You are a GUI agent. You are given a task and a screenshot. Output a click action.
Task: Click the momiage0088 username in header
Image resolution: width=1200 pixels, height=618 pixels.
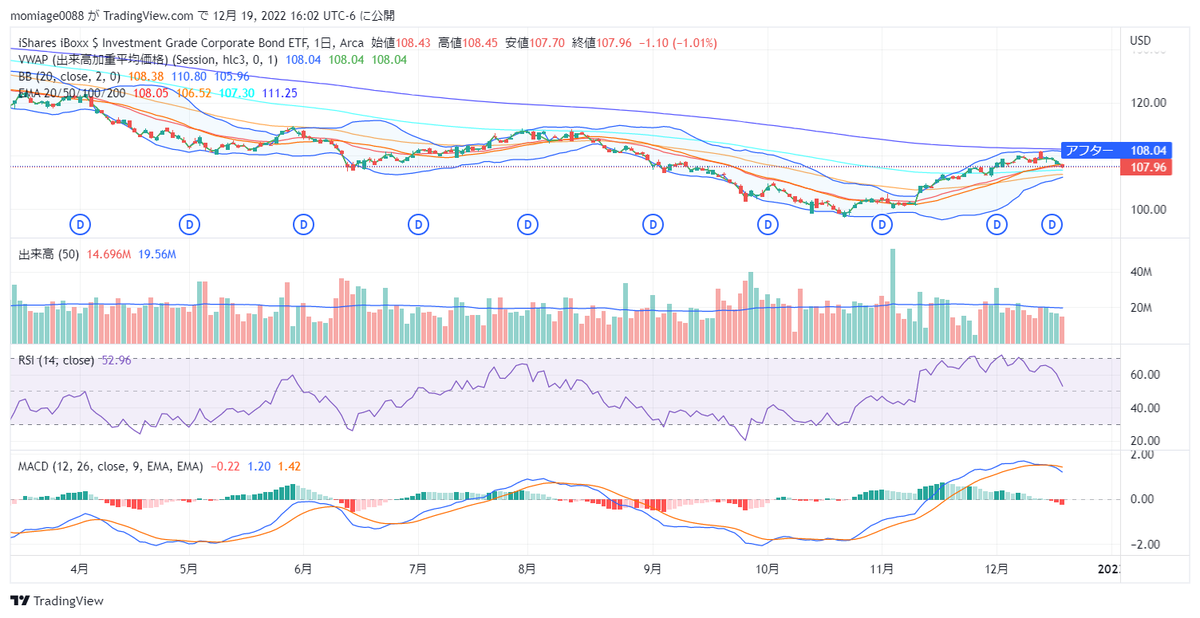pyautogui.click(x=48, y=16)
